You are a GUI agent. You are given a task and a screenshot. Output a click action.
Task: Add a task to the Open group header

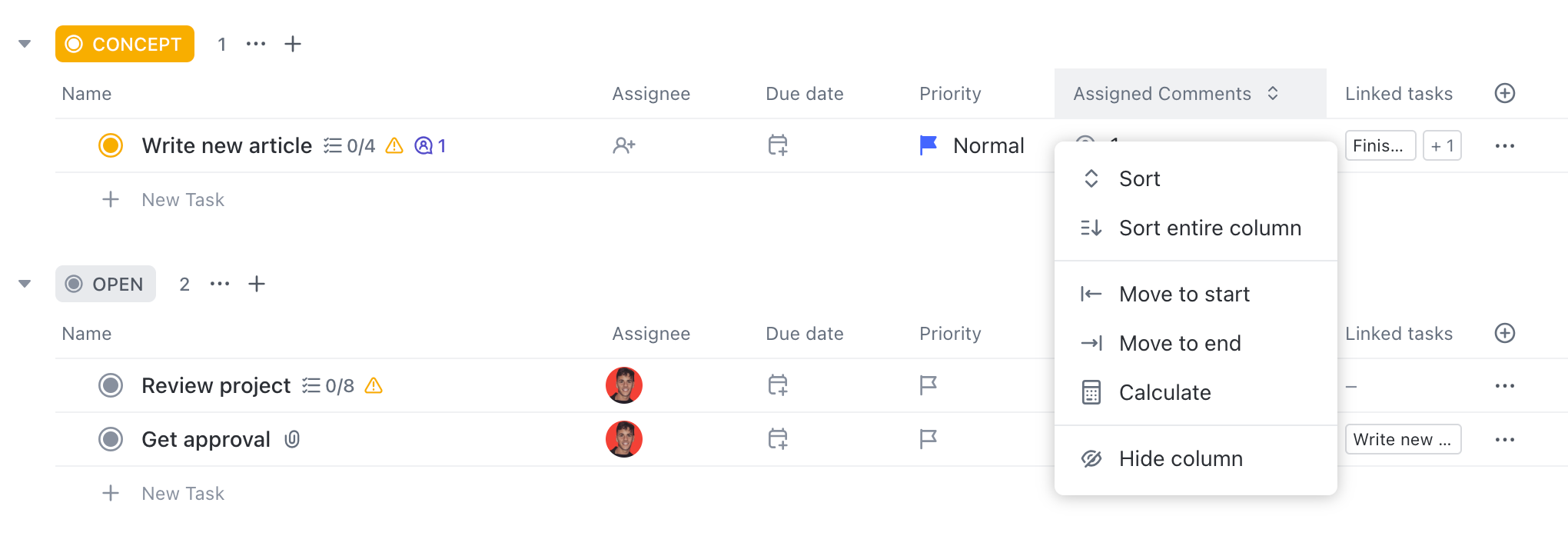click(257, 285)
